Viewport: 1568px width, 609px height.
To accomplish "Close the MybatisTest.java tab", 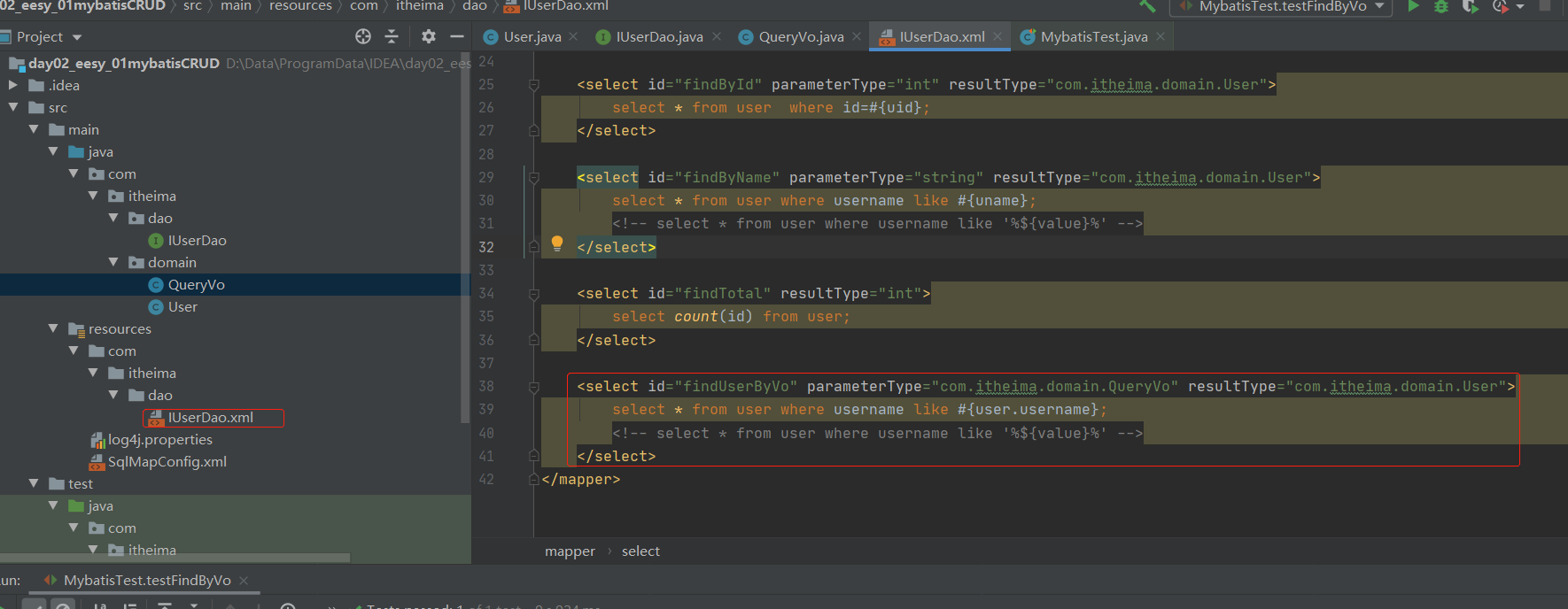I will (x=1160, y=36).
